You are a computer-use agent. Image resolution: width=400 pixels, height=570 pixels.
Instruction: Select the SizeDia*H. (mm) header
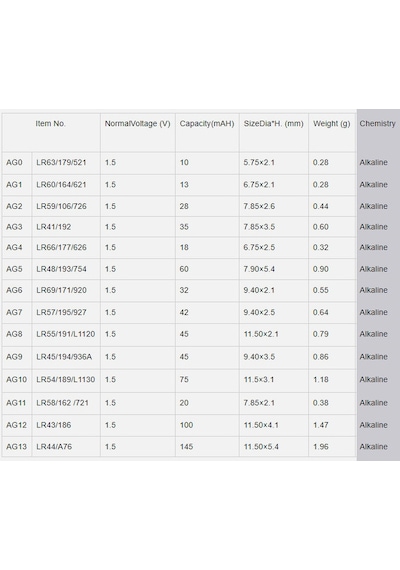[273, 124]
